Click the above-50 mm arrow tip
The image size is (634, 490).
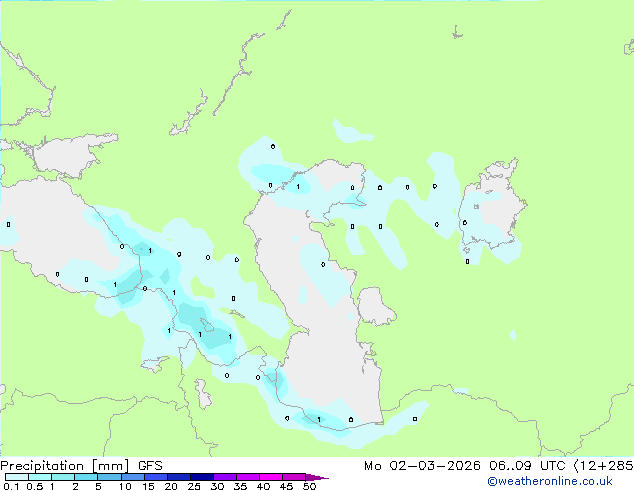[317, 477]
